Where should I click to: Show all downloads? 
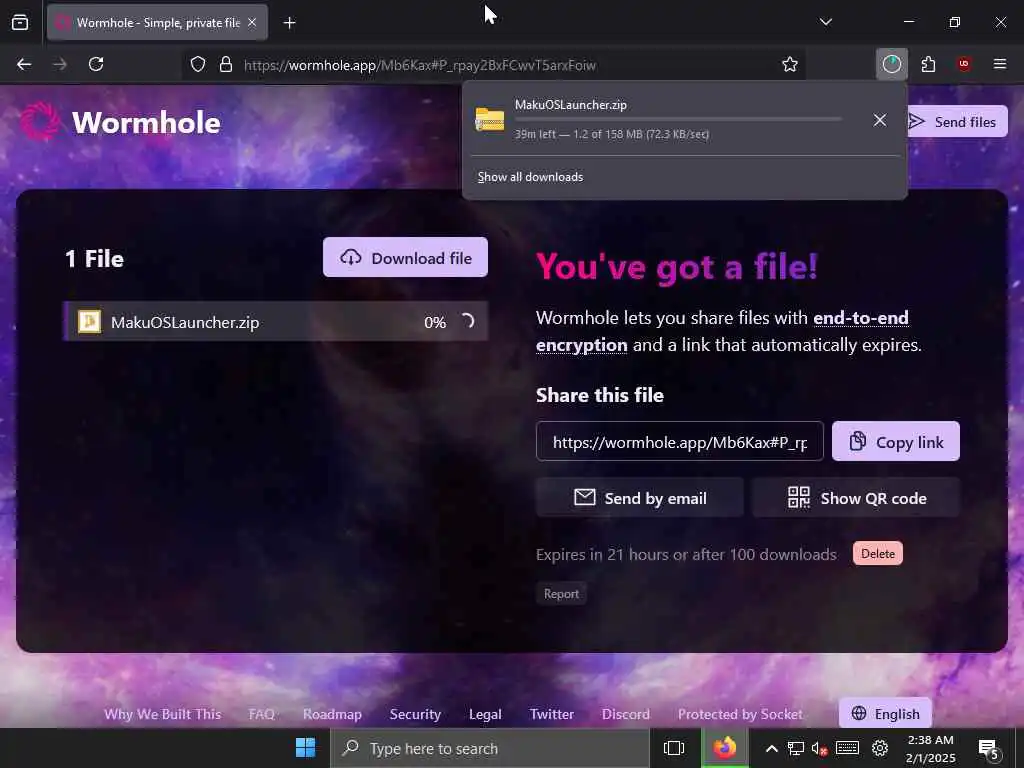[530, 177]
